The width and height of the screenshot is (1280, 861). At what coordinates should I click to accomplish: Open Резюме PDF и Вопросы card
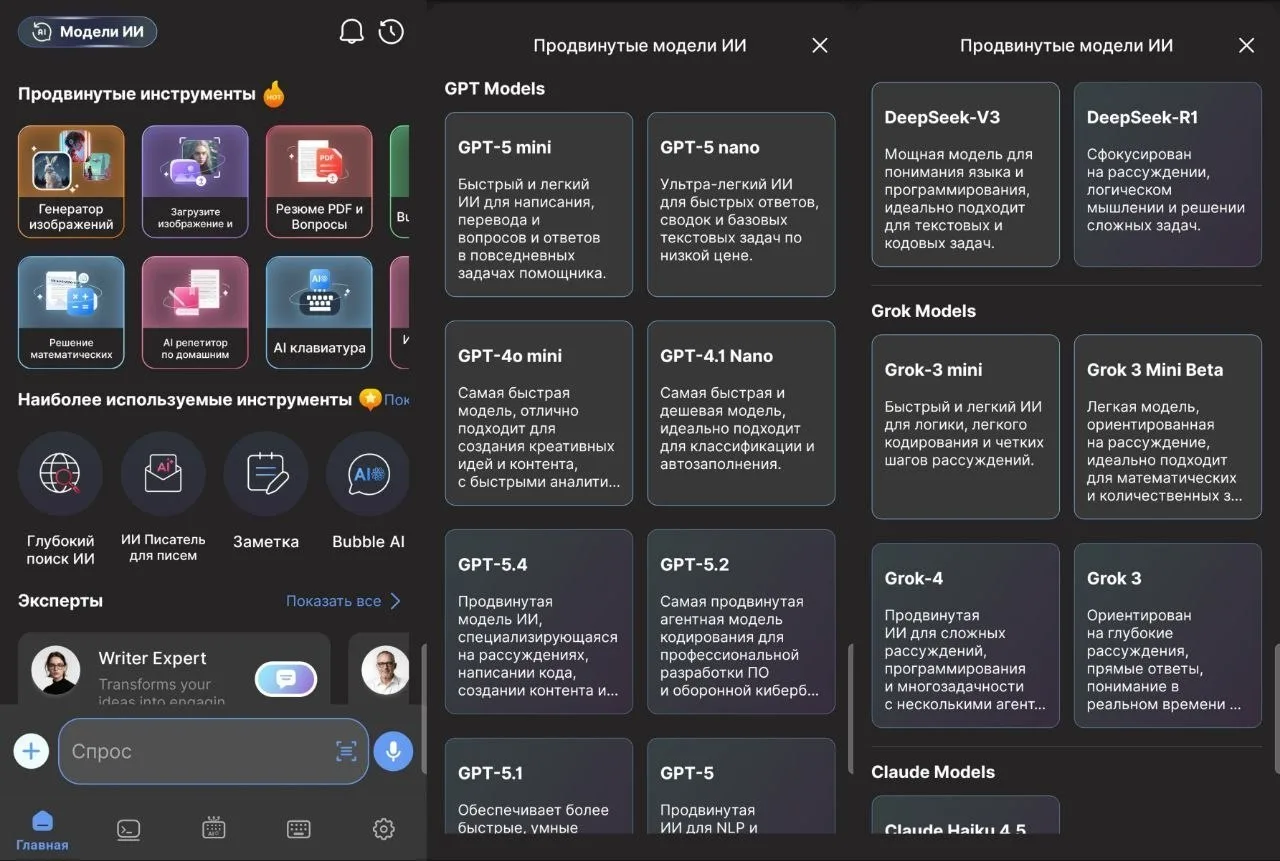pos(319,181)
